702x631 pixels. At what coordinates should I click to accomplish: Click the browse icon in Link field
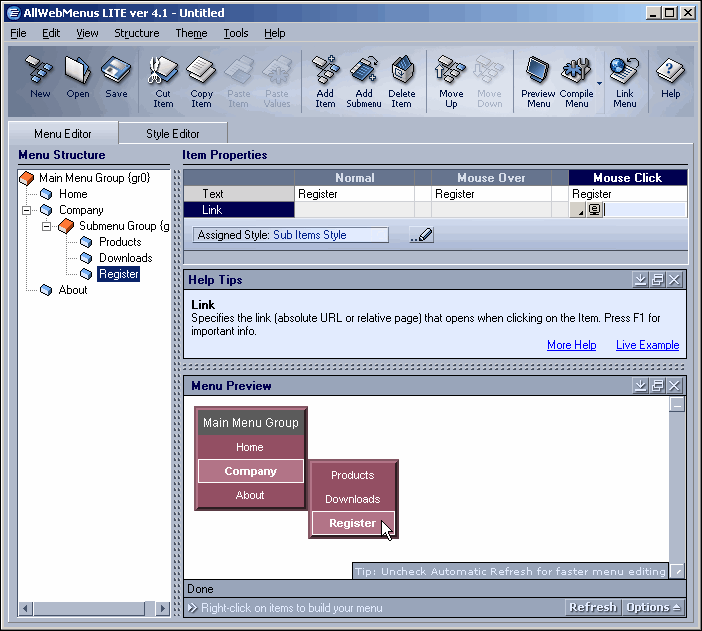coord(594,210)
